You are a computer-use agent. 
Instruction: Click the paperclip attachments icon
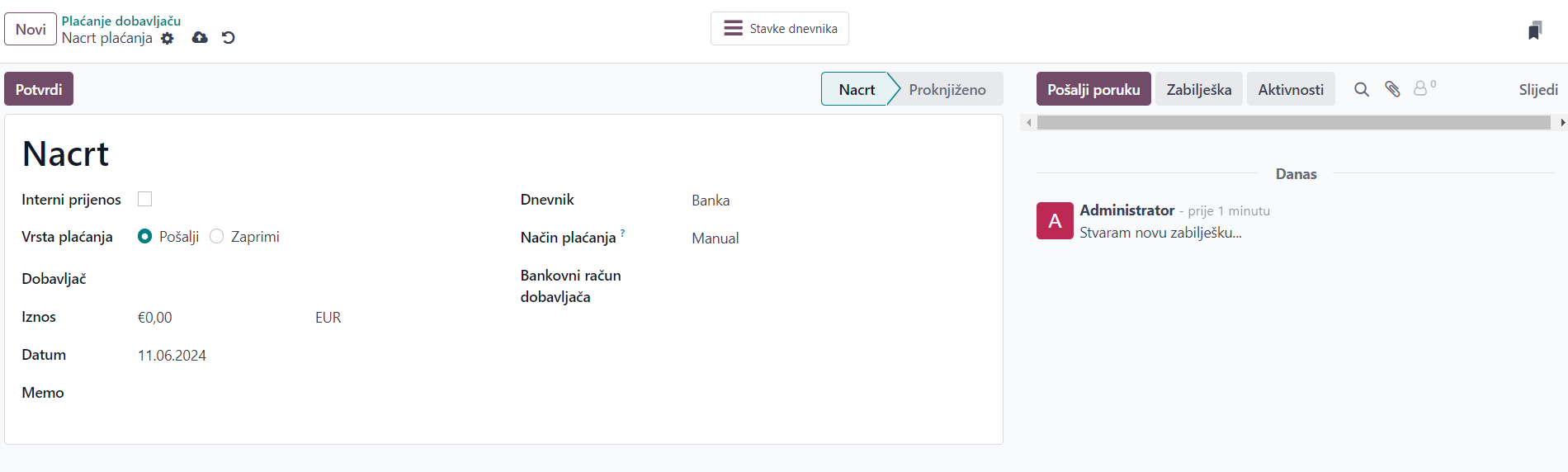(1392, 89)
